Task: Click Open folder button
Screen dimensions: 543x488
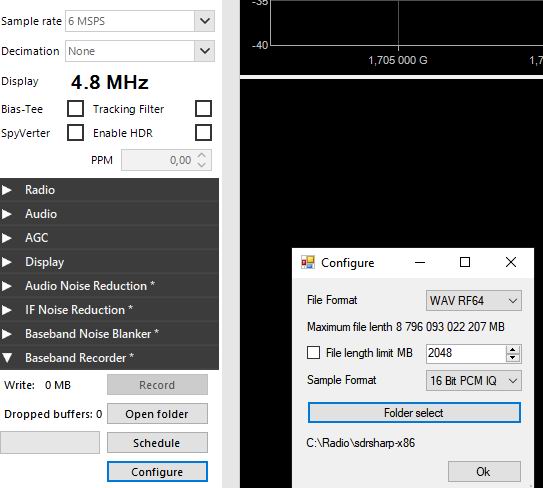Action: click(x=157, y=414)
